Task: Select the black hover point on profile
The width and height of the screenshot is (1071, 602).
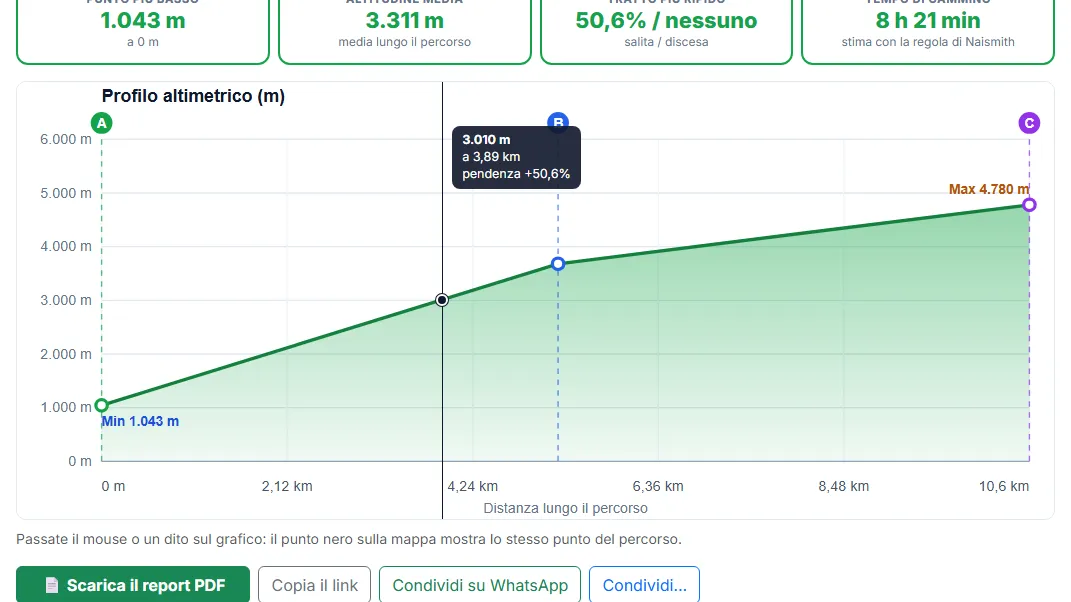Action: (442, 300)
